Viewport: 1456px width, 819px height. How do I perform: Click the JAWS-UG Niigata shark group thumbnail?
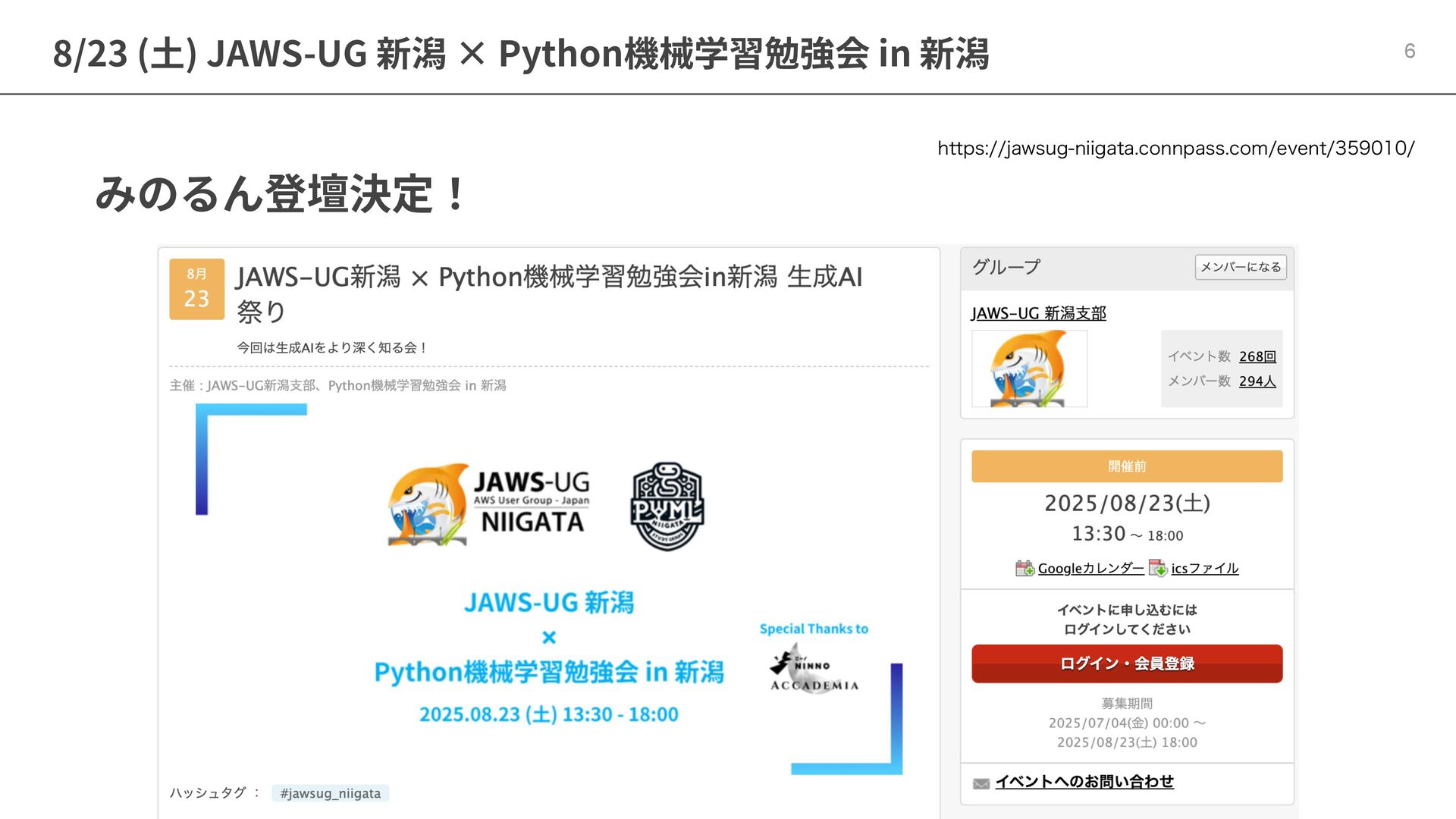[1029, 369]
